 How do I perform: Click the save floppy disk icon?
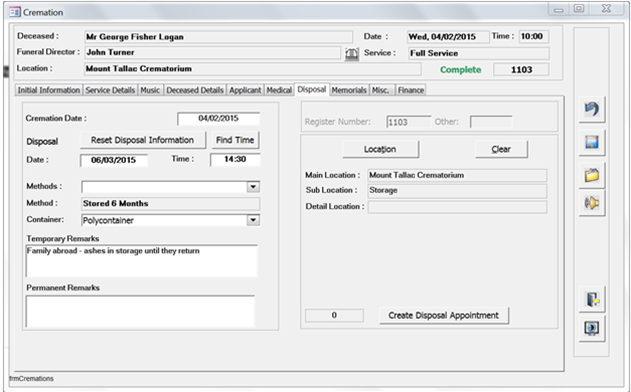click(592, 142)
